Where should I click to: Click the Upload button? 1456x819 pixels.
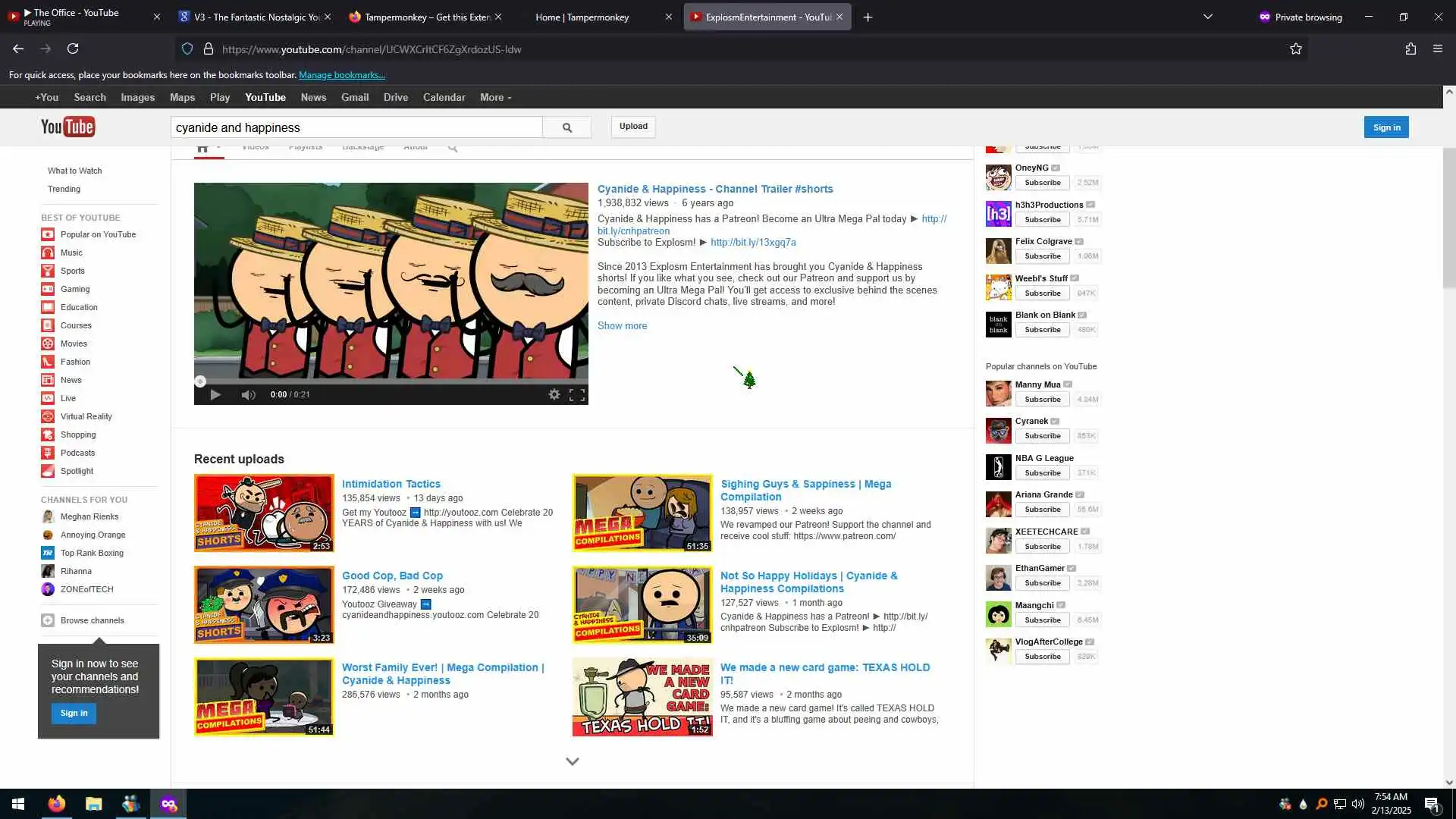point(633,127)
